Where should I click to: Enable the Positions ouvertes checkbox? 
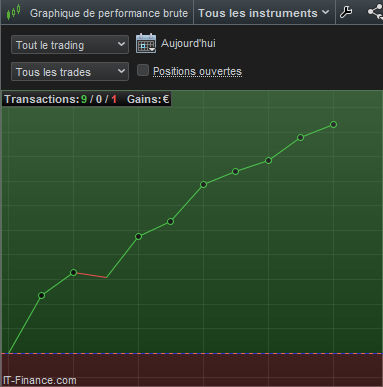[x=143, y=70]
